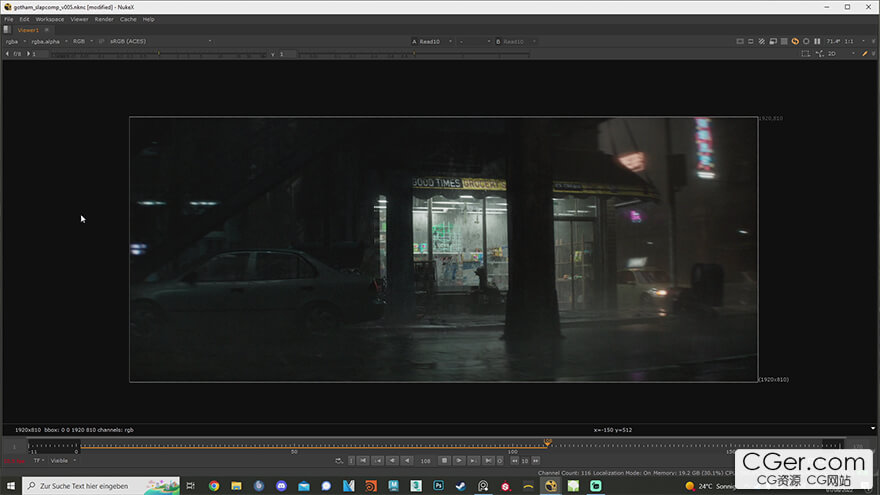880x495 pixels.
Task: Click the Windows taskbar search box
Action: 101,485
